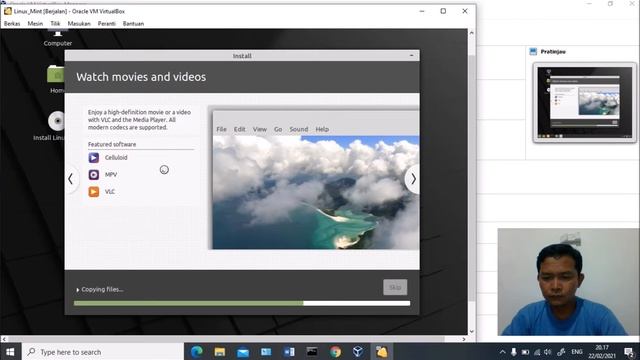Click the webcam video overlay
The height and width of the screenshot is (360, 640).
(x=569, y=282)
